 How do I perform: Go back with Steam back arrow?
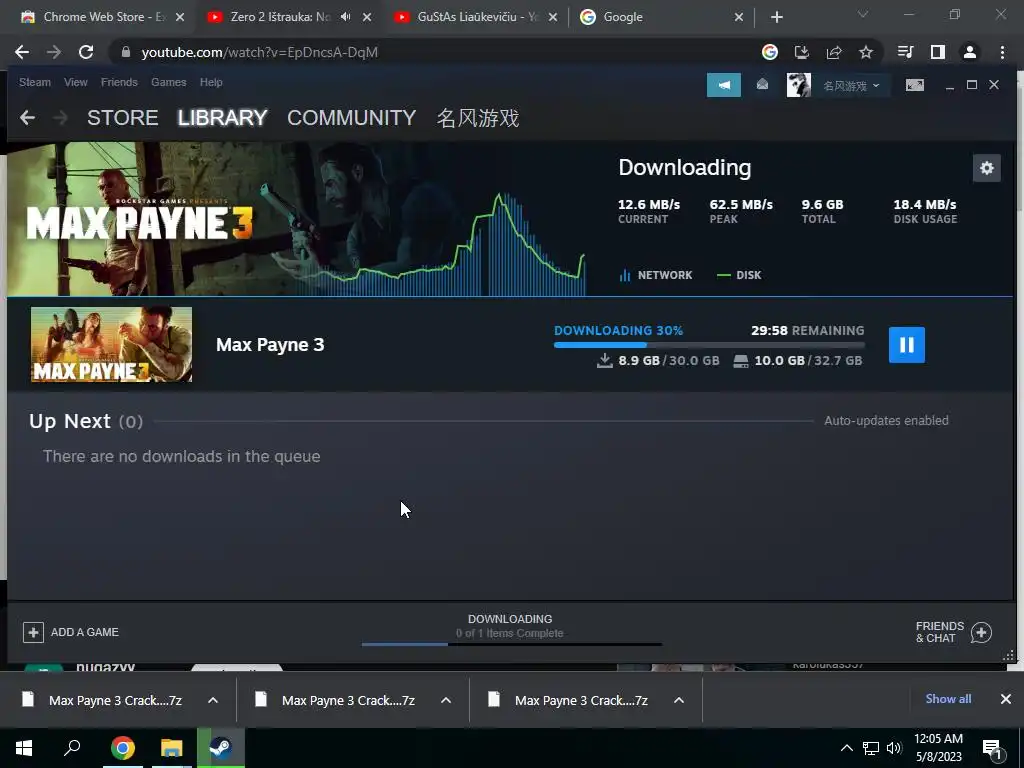pyautogui.click(x=27, y=118)
